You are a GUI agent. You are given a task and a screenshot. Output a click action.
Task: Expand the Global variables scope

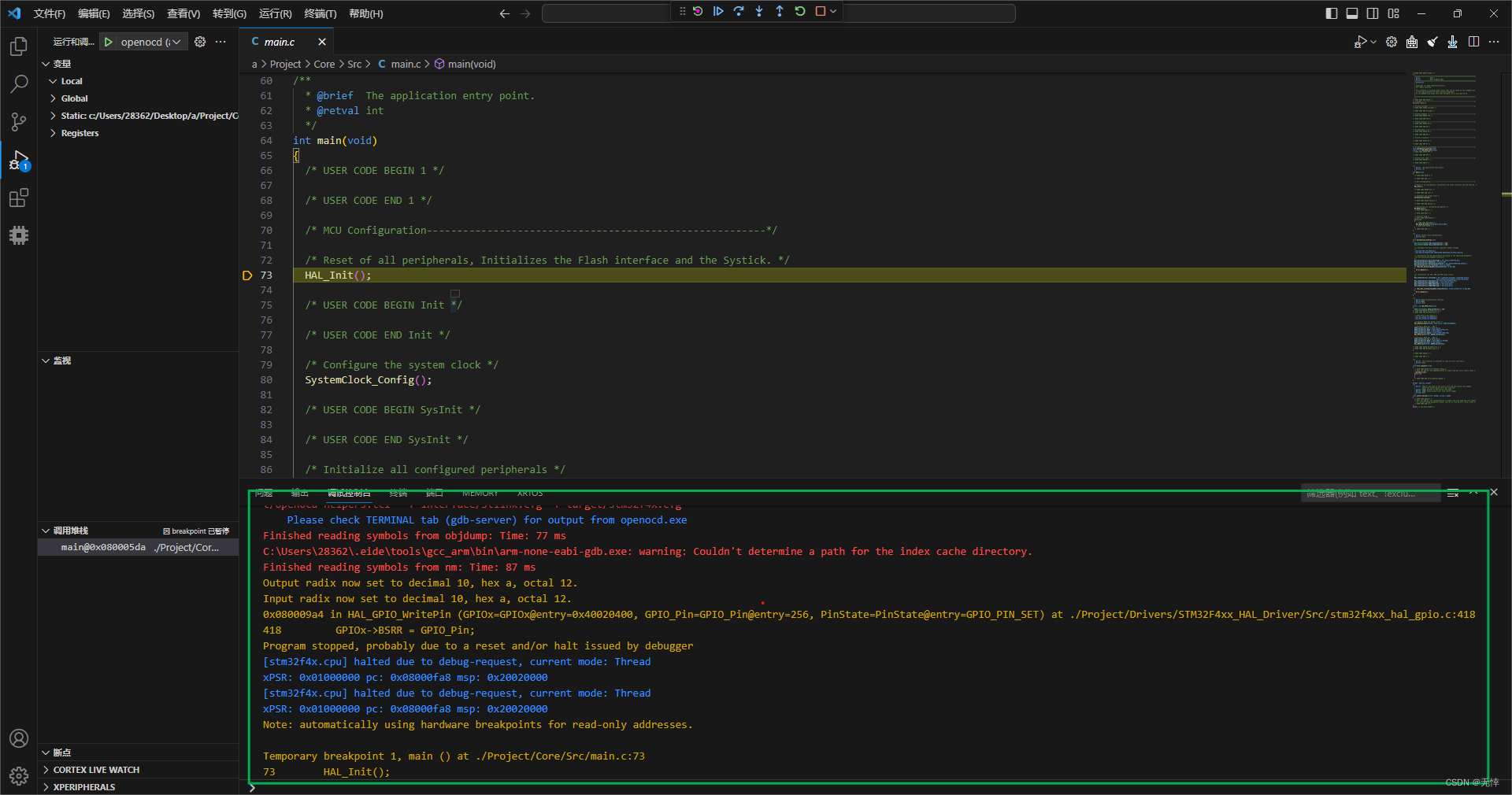pos(53,98)
